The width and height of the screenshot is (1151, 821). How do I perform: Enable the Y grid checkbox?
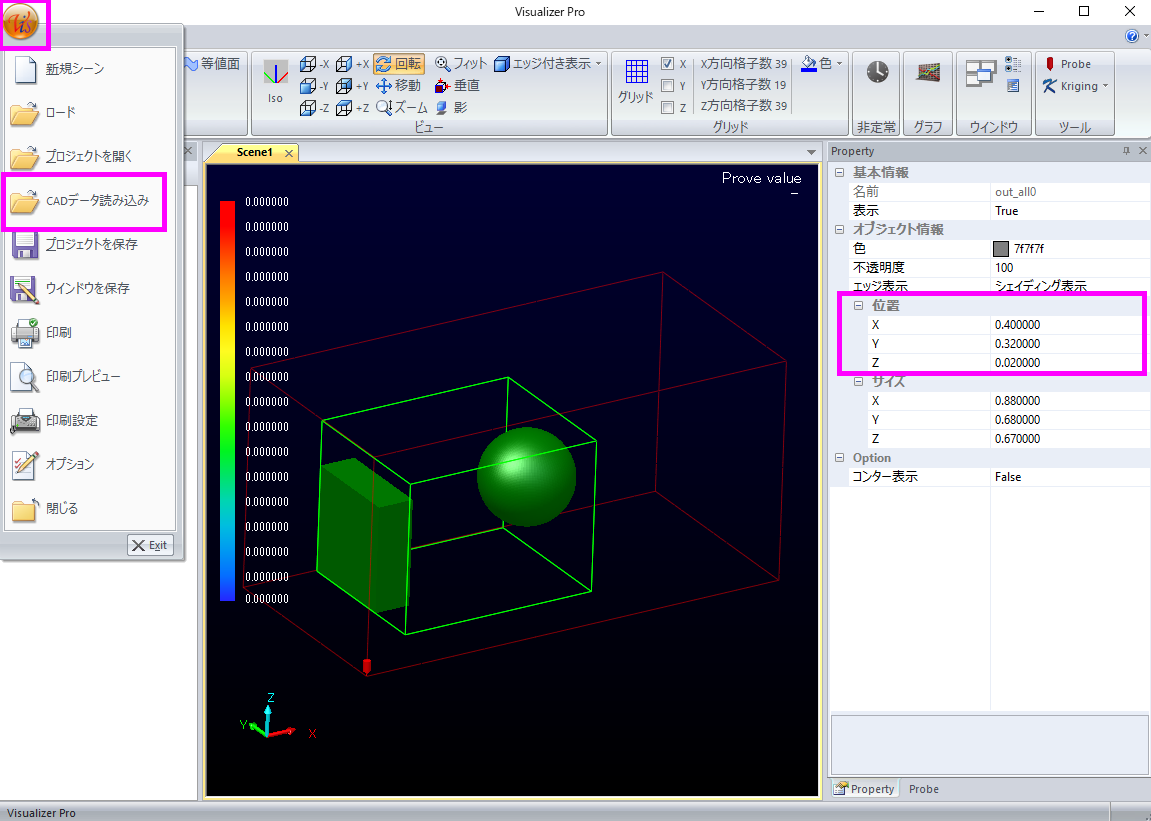(668, 86)
